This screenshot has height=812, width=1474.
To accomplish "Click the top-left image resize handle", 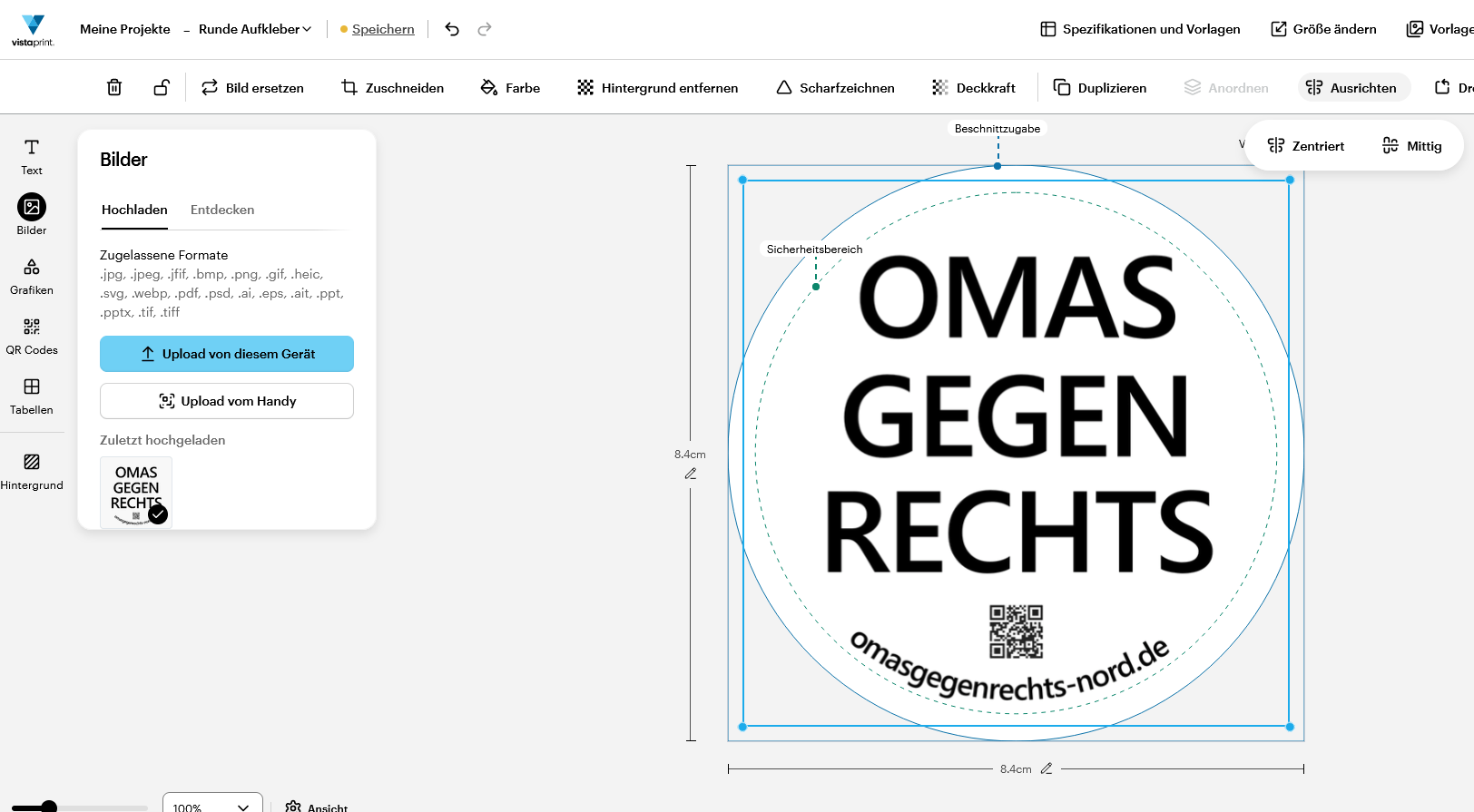I will click(742, 180).
